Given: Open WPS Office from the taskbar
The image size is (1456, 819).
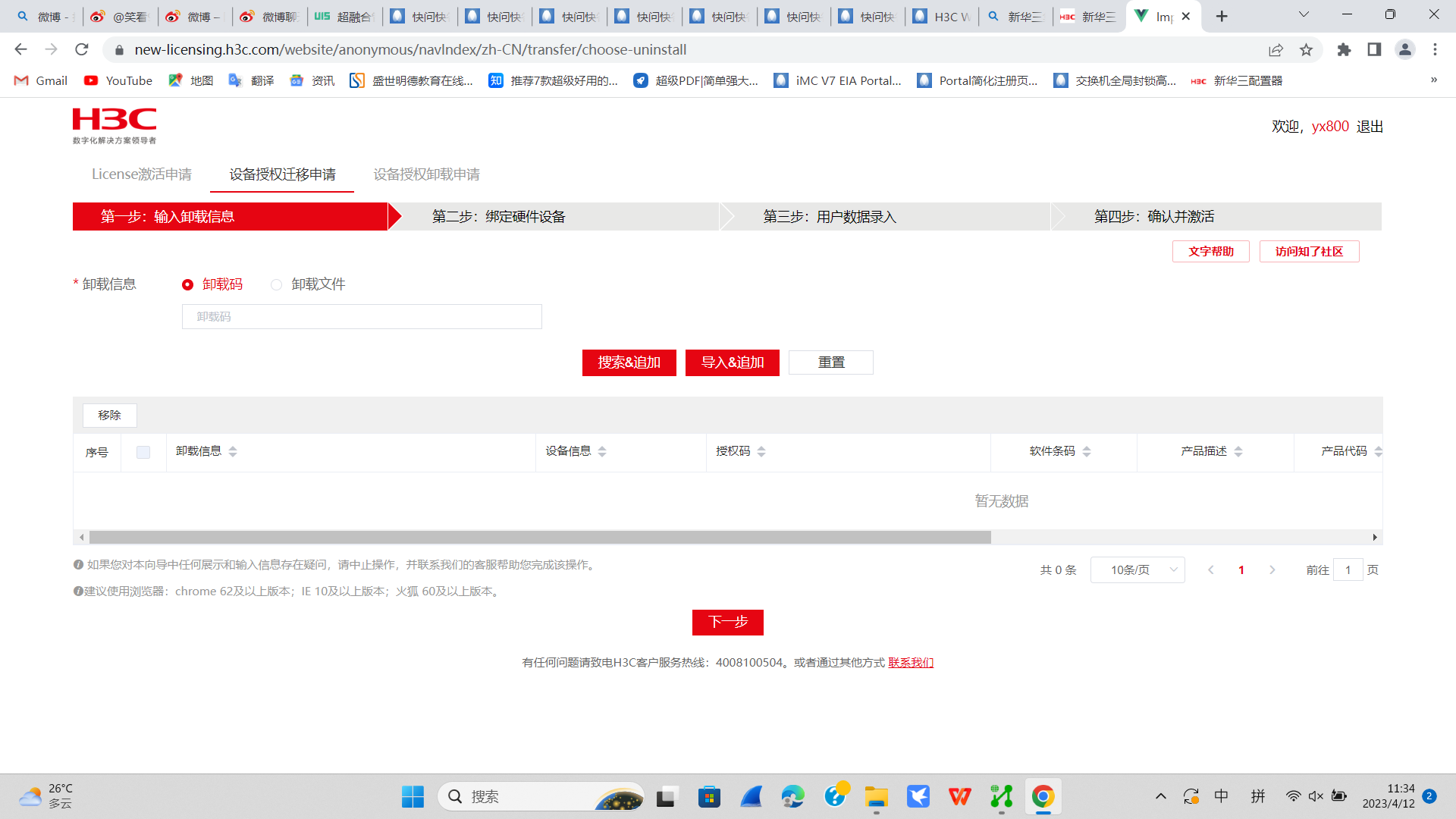Looking at the screenshot, I should point(959,796).
